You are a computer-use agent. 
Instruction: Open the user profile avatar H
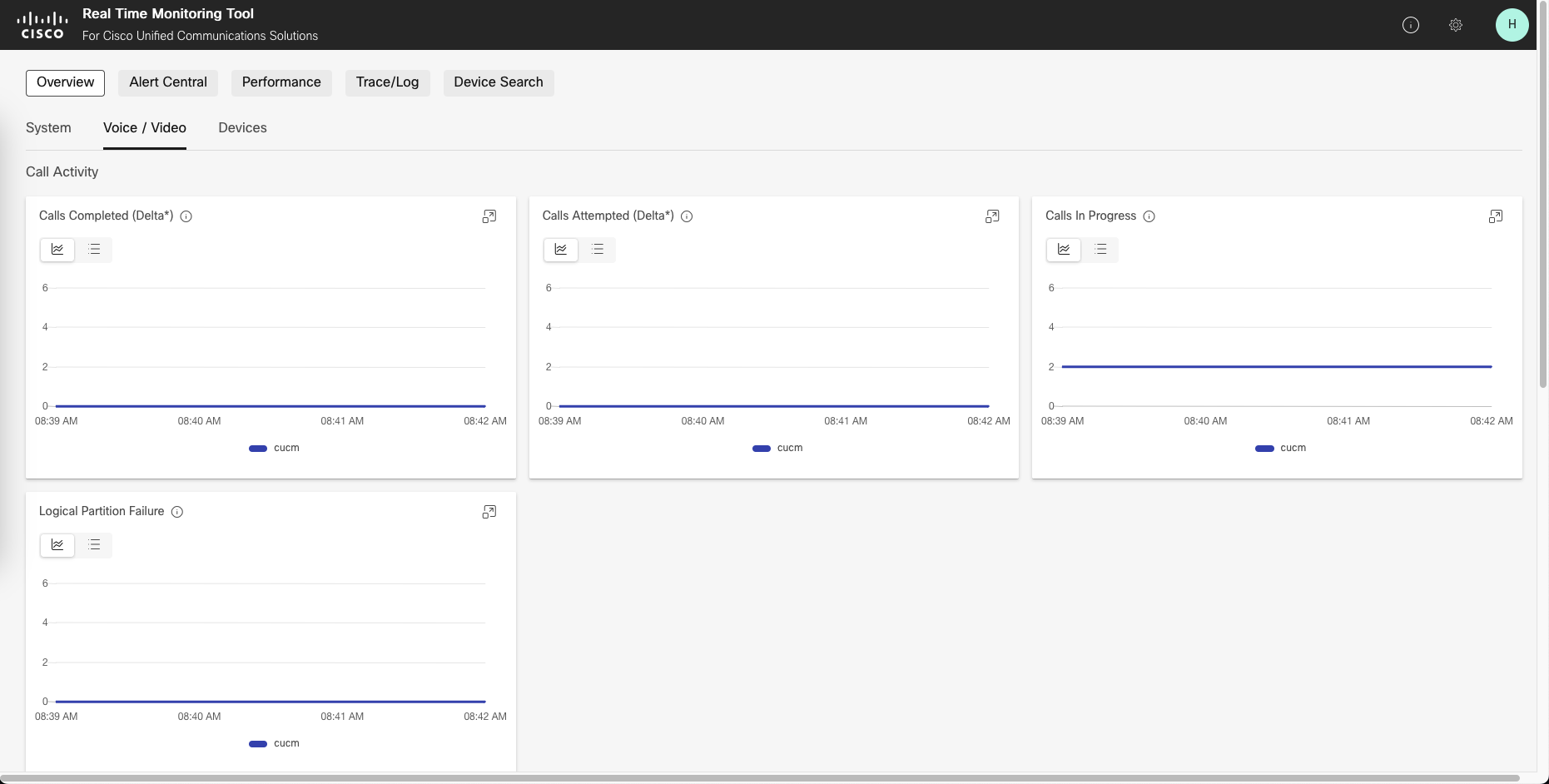[1512, 25]
